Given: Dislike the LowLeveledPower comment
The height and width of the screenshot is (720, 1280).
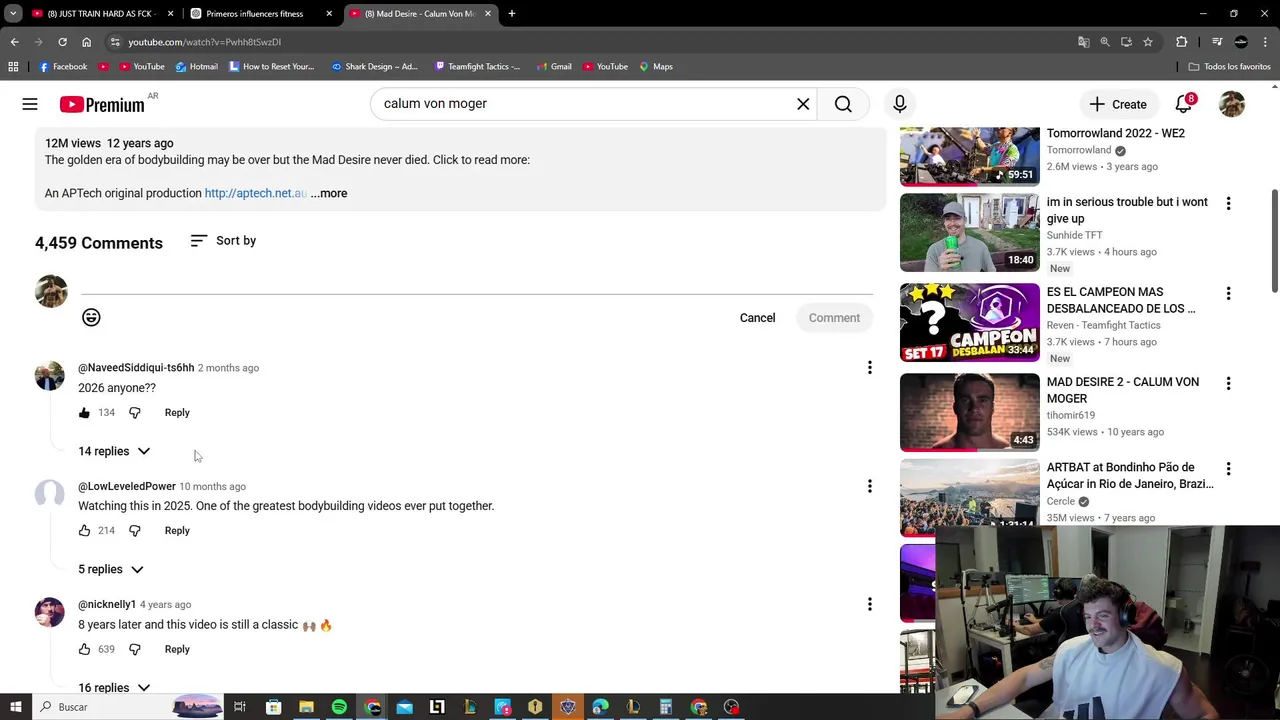Looking at the screenshot, I should pos(135,531).
